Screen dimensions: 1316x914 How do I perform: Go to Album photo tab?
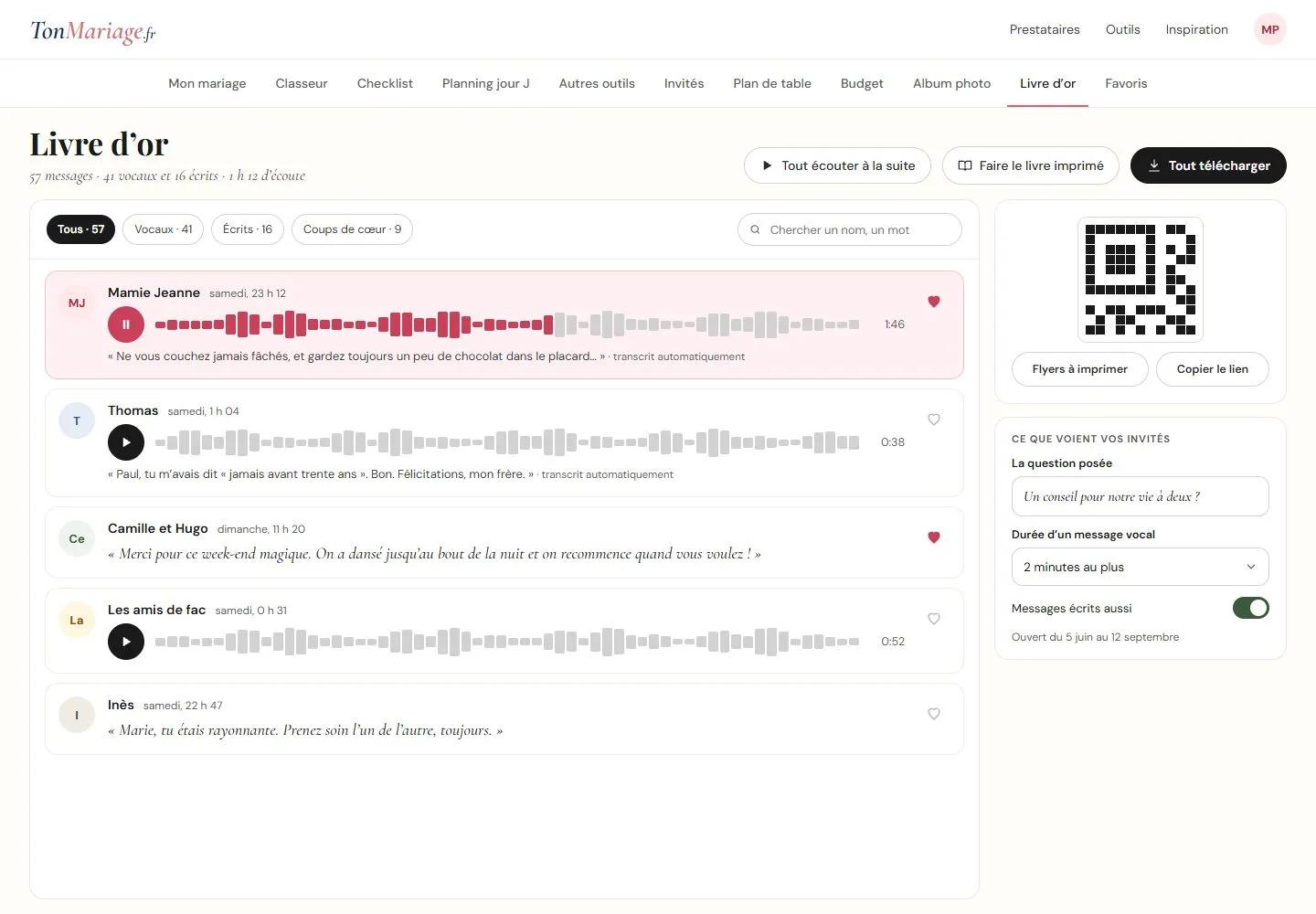tap(951, 83)
